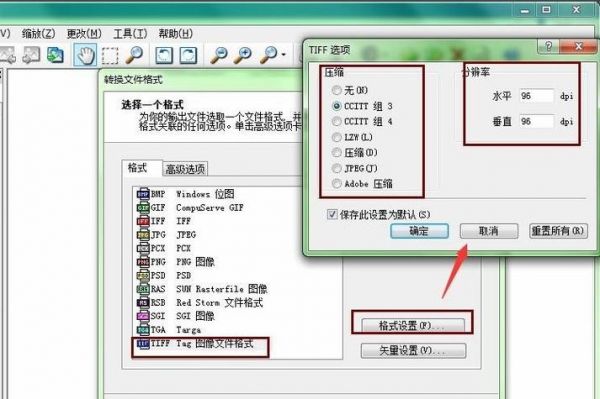Screen dimensions: 600x399
Task: Click the TIFF options help question button
Action: pos(549,46)
